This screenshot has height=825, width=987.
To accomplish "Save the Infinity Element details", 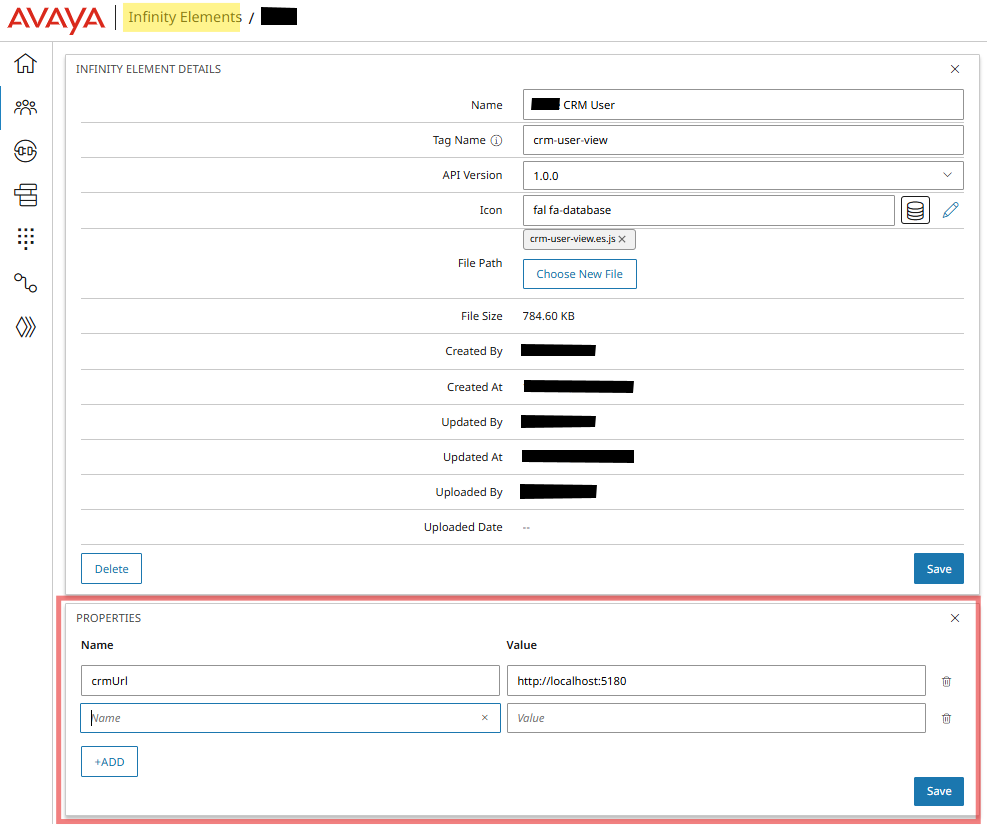I will coord(938,568).
